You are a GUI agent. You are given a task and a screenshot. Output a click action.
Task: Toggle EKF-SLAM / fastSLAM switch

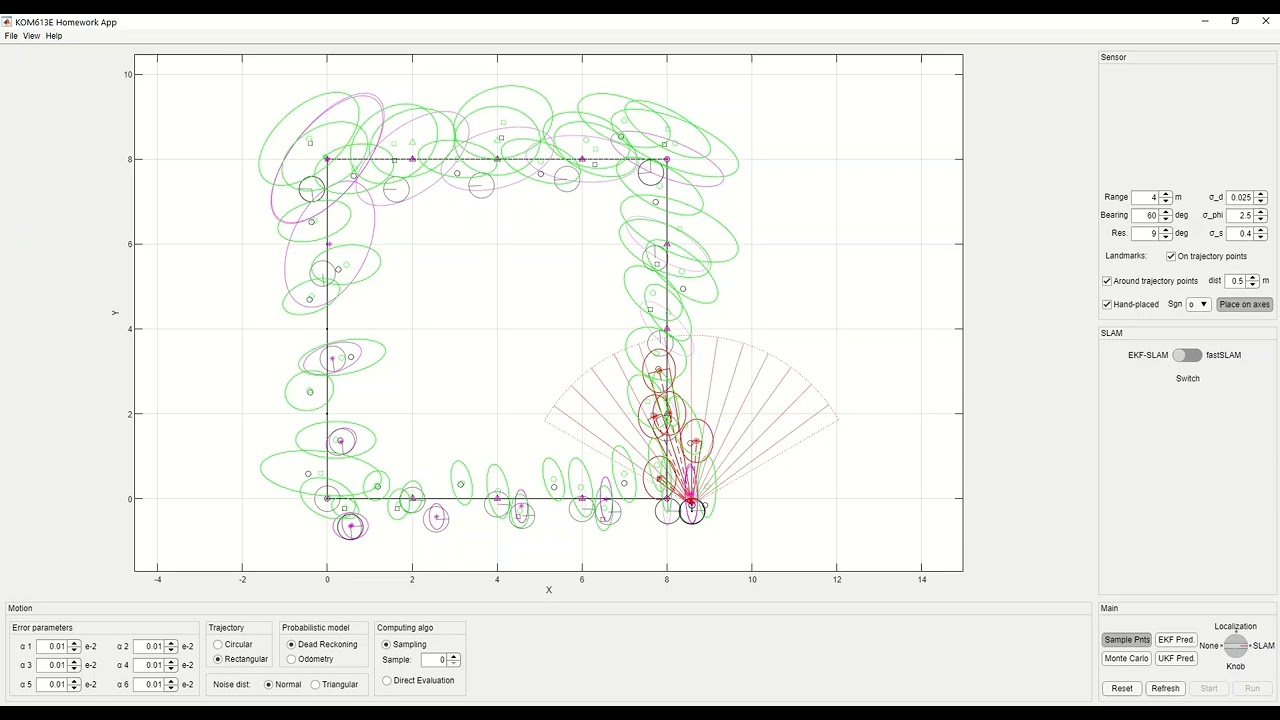tap(1187, 355)
